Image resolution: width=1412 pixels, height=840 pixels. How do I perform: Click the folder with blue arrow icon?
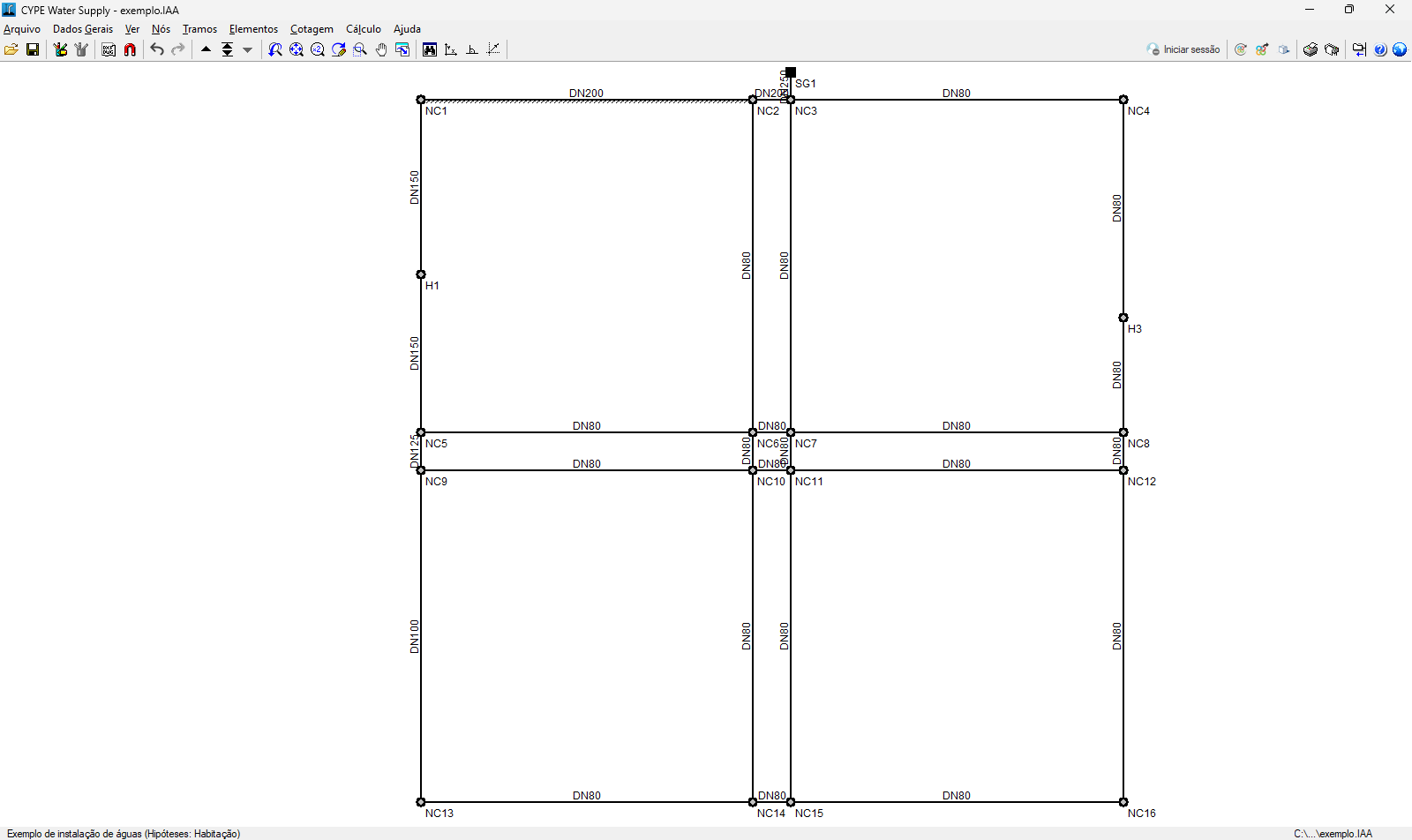click(1359, 49)
